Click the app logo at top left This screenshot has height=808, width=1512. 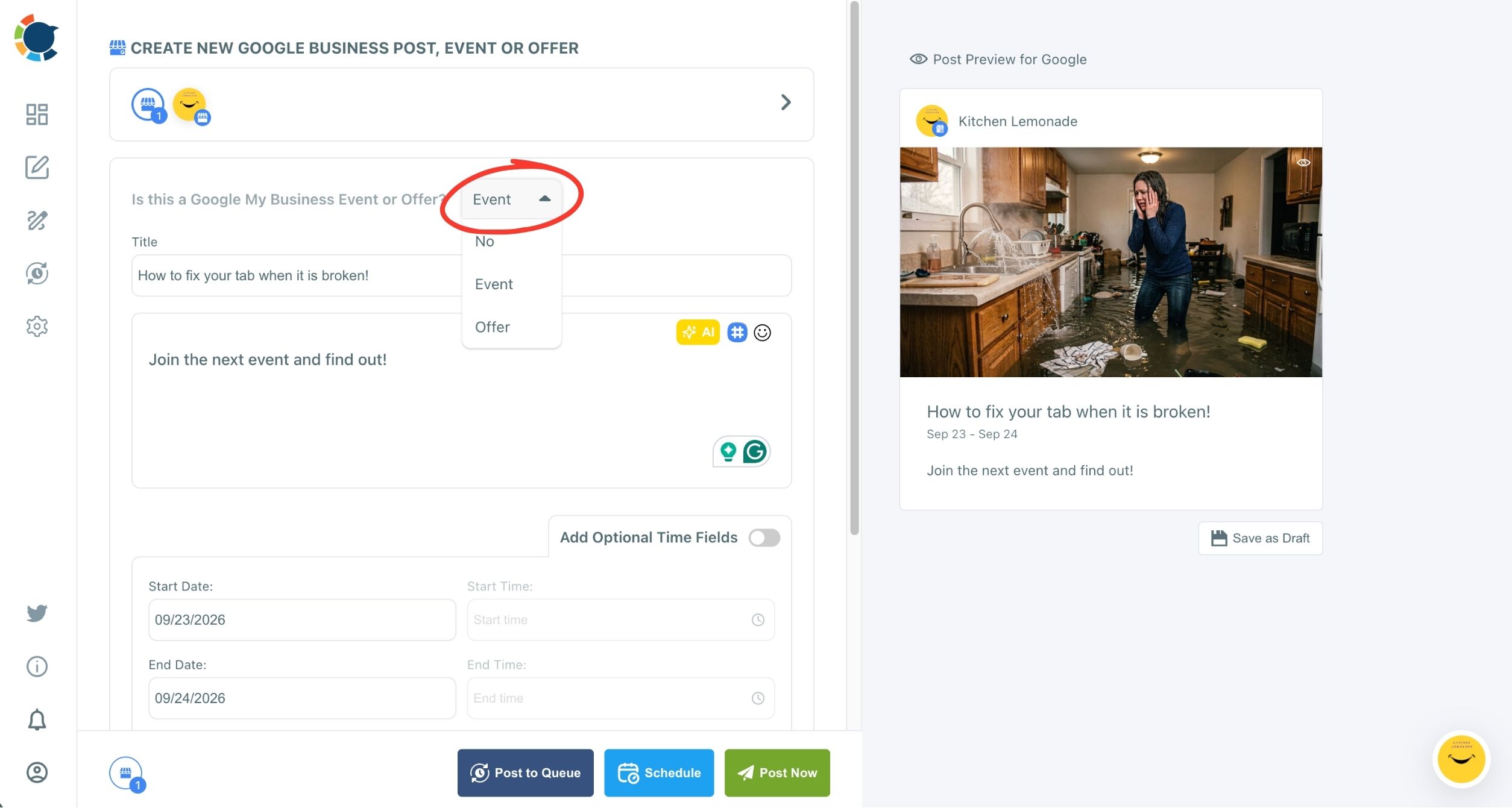coord(37,38)
